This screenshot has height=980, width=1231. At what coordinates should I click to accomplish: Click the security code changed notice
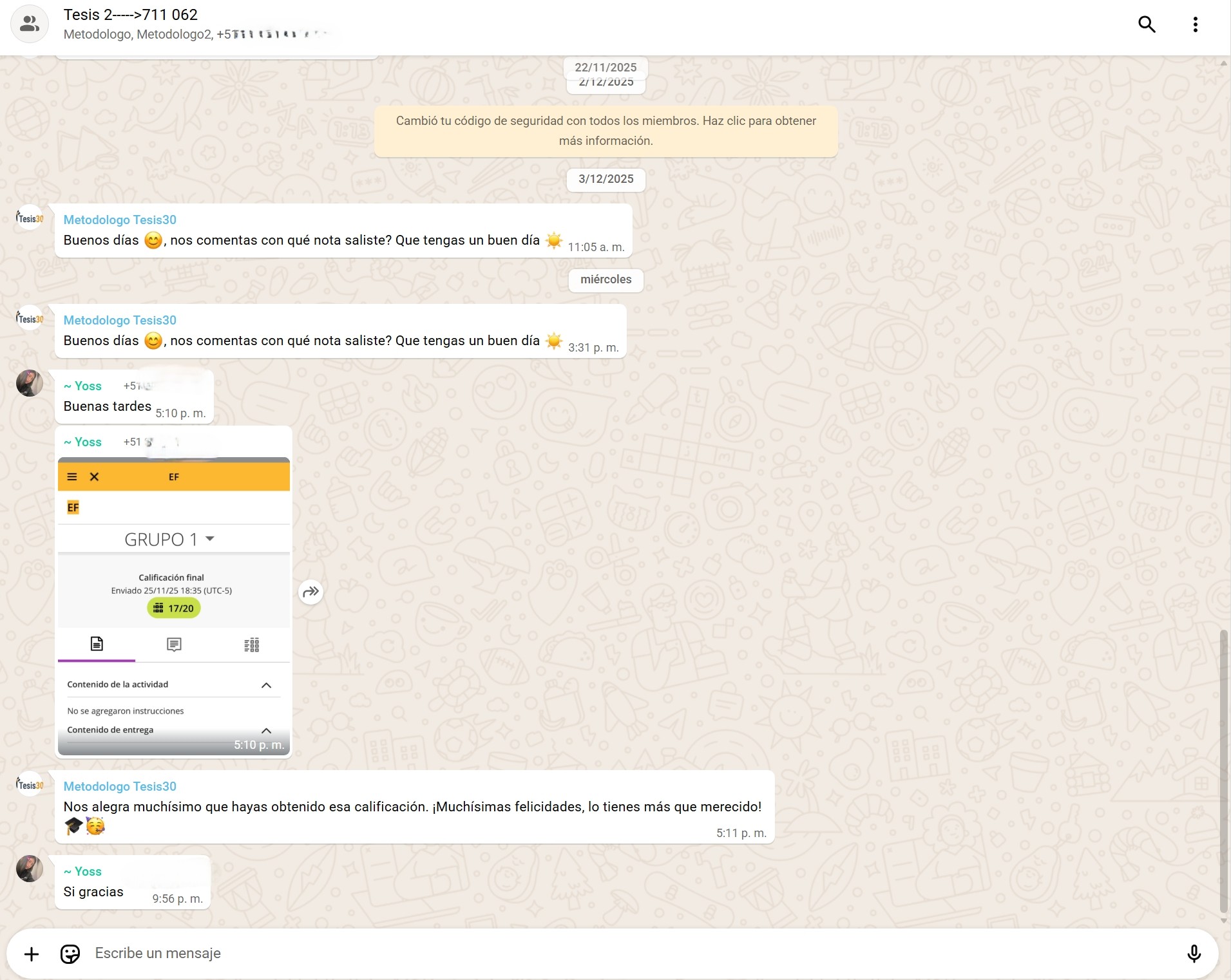606,131
